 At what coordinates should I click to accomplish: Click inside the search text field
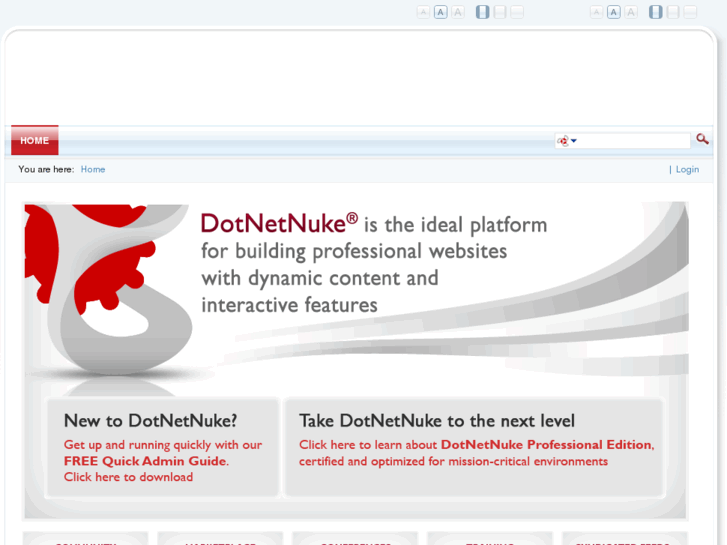tap(634, 141)
